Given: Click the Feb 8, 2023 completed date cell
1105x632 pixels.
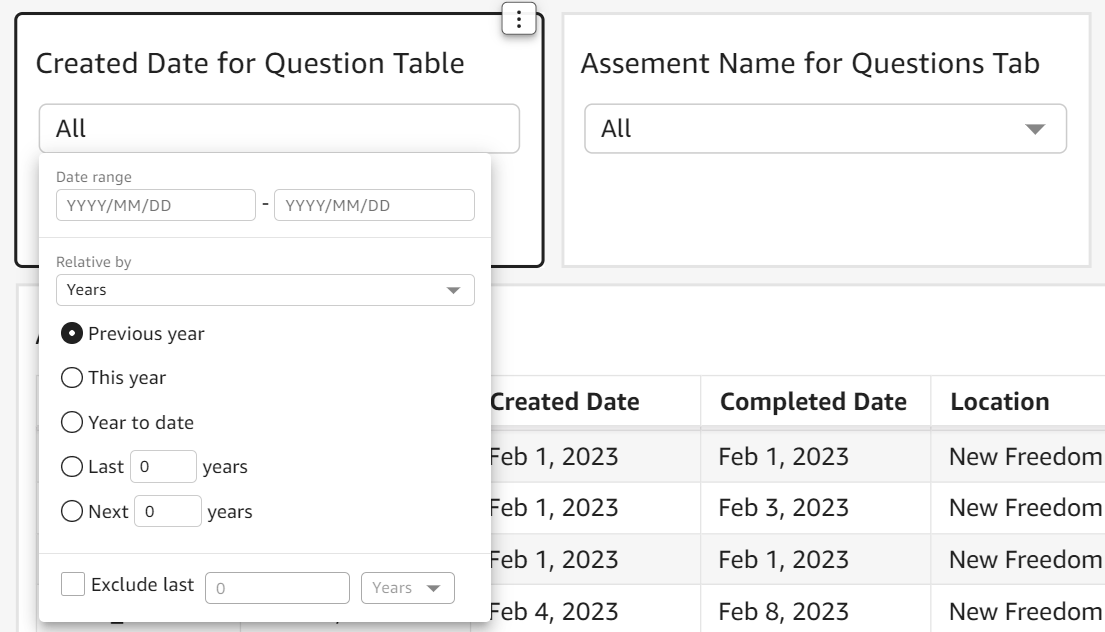Looking at the screenshot, I should 784,609.
